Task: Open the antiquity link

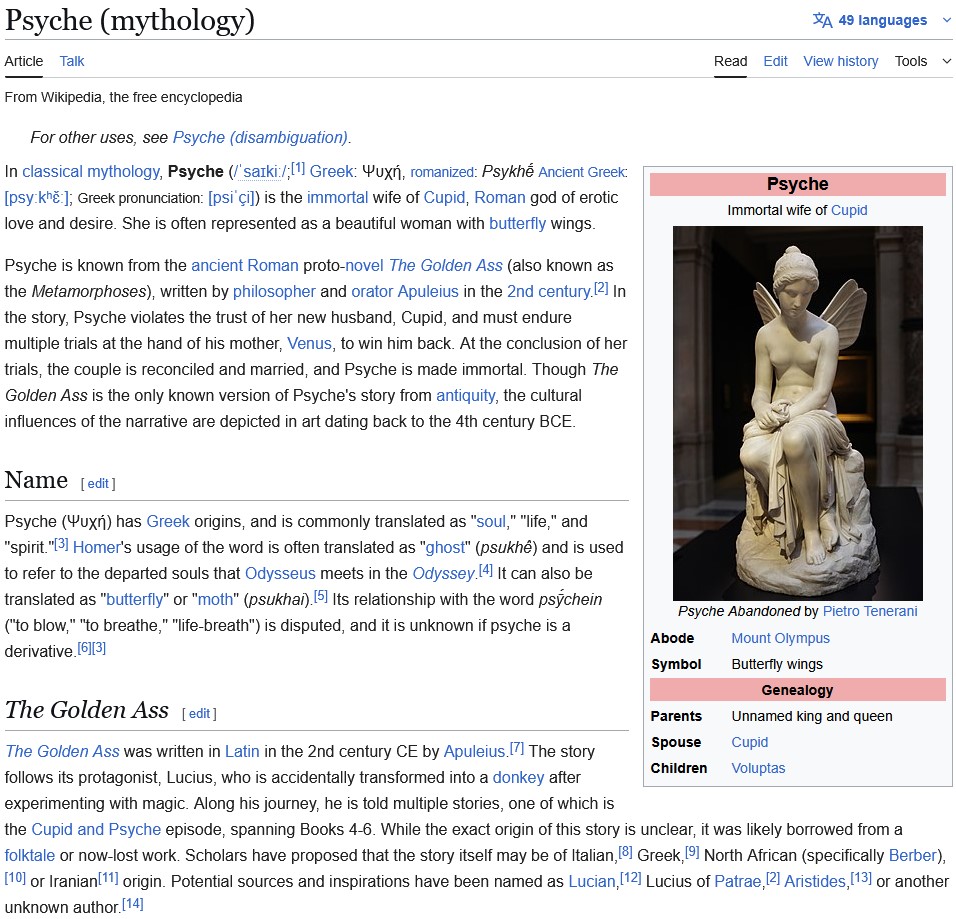Action: pyautogui.click(x=466, y=395)
